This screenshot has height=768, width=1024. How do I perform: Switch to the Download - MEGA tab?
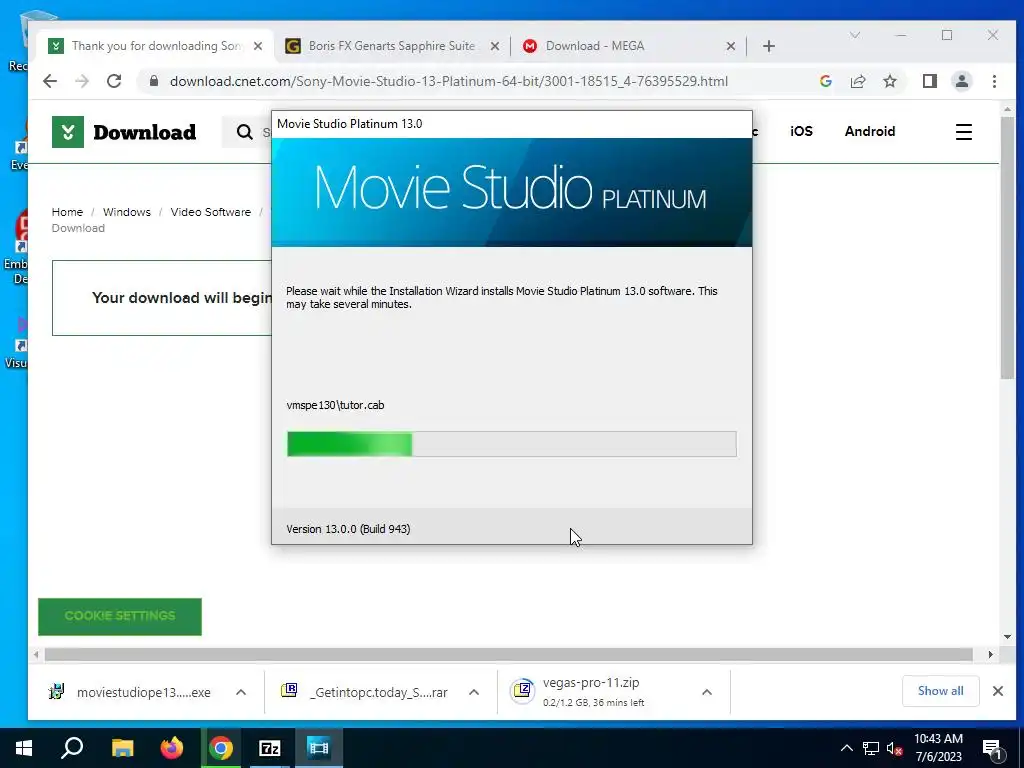[627, 46]
